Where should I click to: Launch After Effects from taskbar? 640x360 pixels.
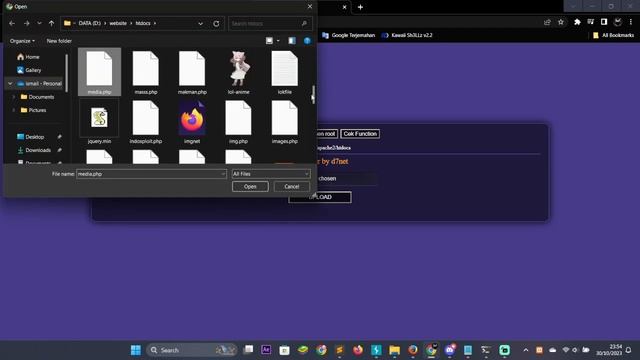tap(266, 350)
